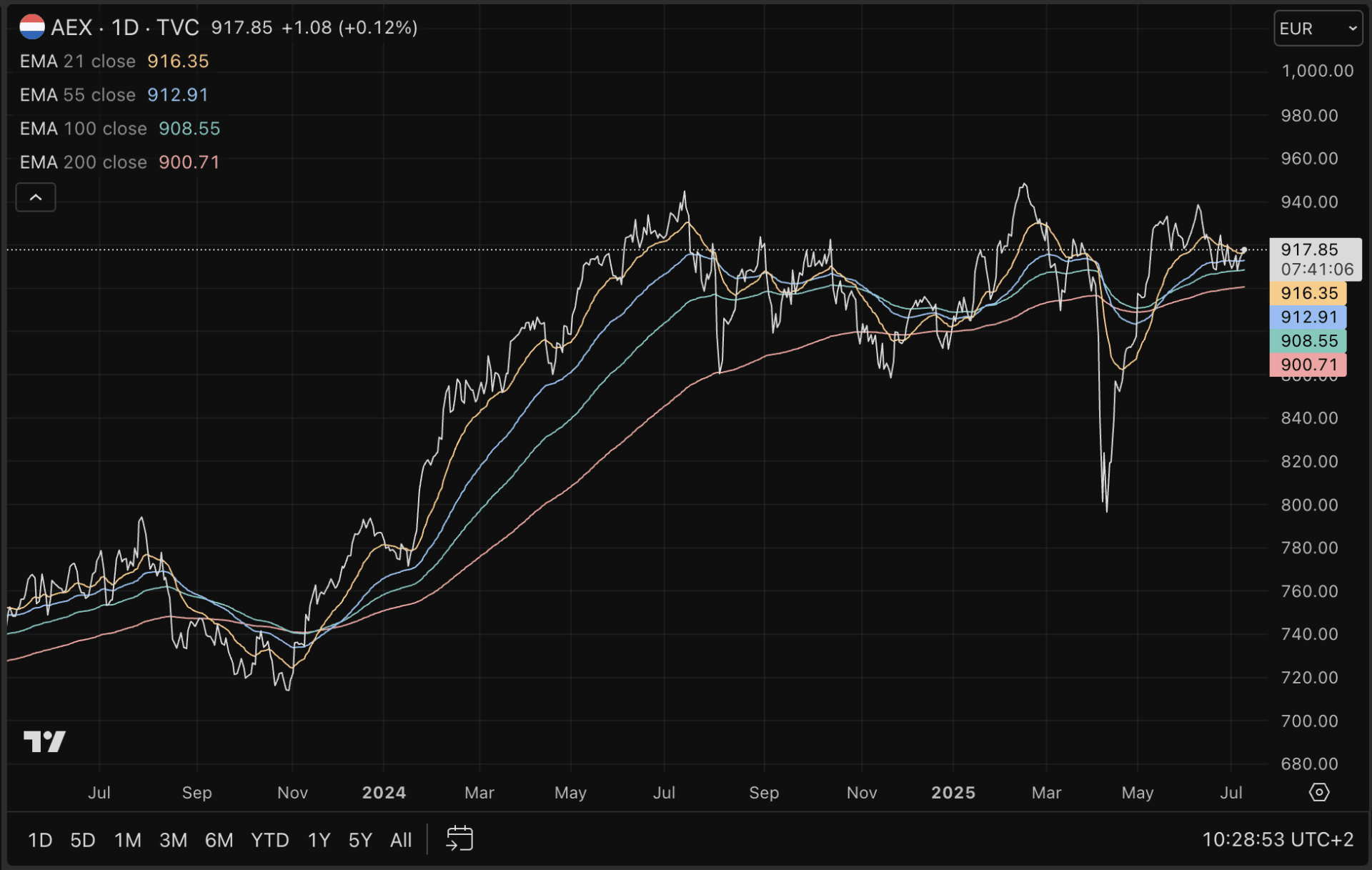Select the EMA 200 close indicator label

(84, 162)
